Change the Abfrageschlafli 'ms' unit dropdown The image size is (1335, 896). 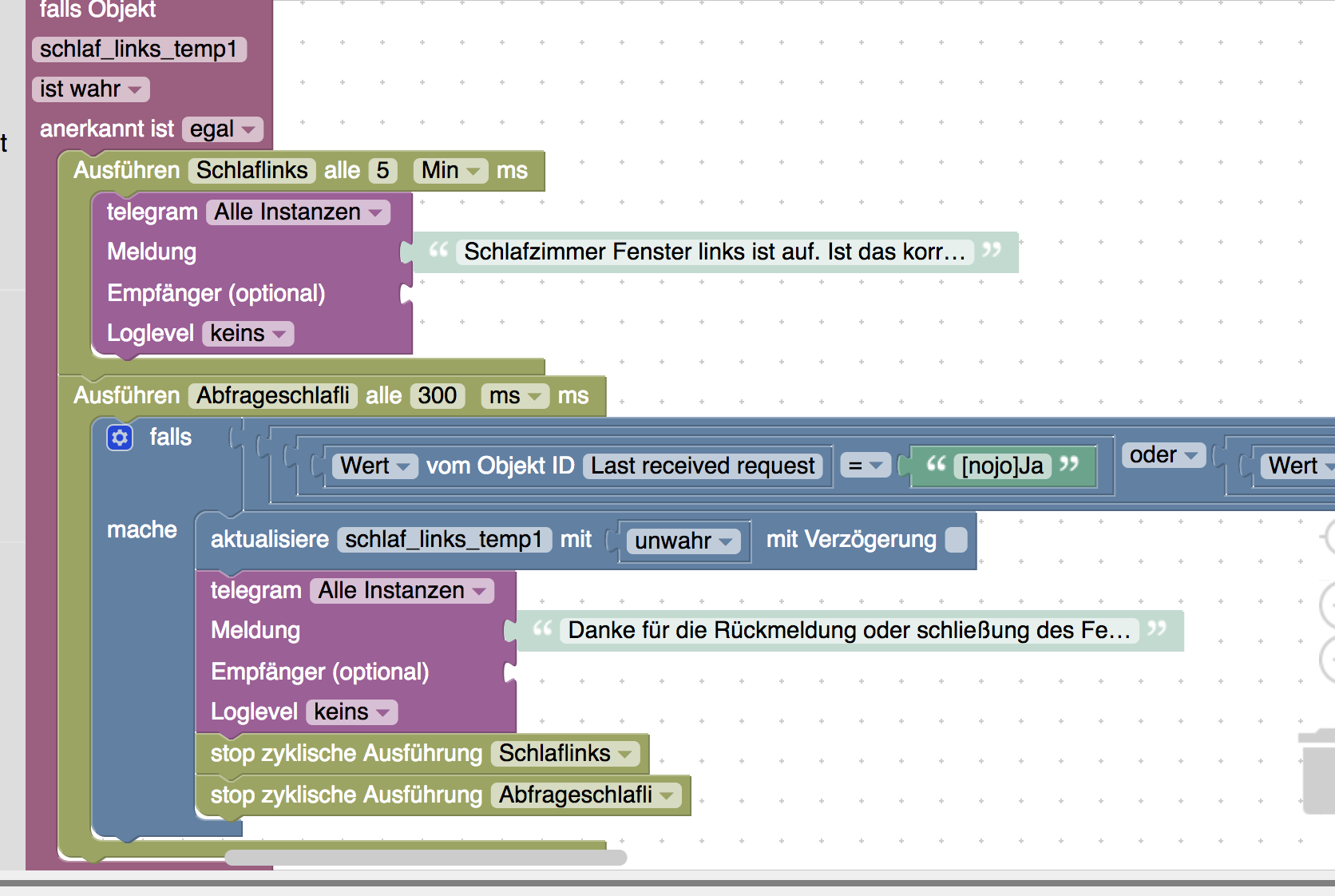point(515,396)
